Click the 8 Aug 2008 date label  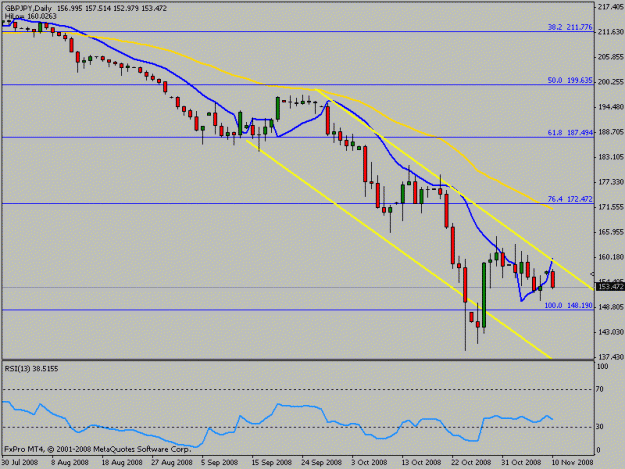(x=70, y=463)
